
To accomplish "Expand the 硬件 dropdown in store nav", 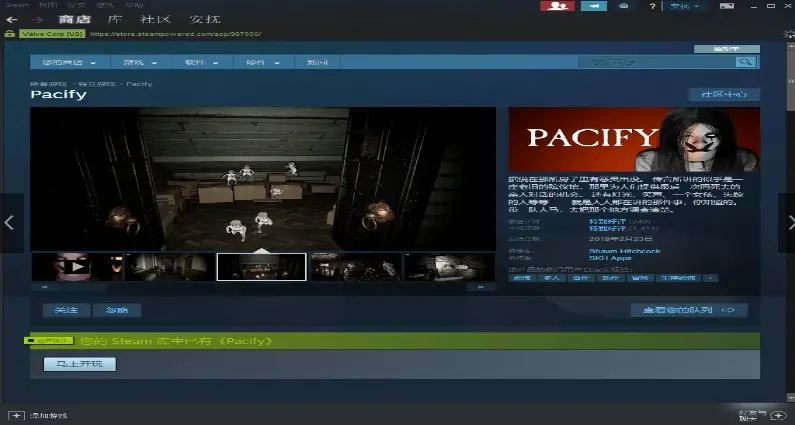I will 263,62.
